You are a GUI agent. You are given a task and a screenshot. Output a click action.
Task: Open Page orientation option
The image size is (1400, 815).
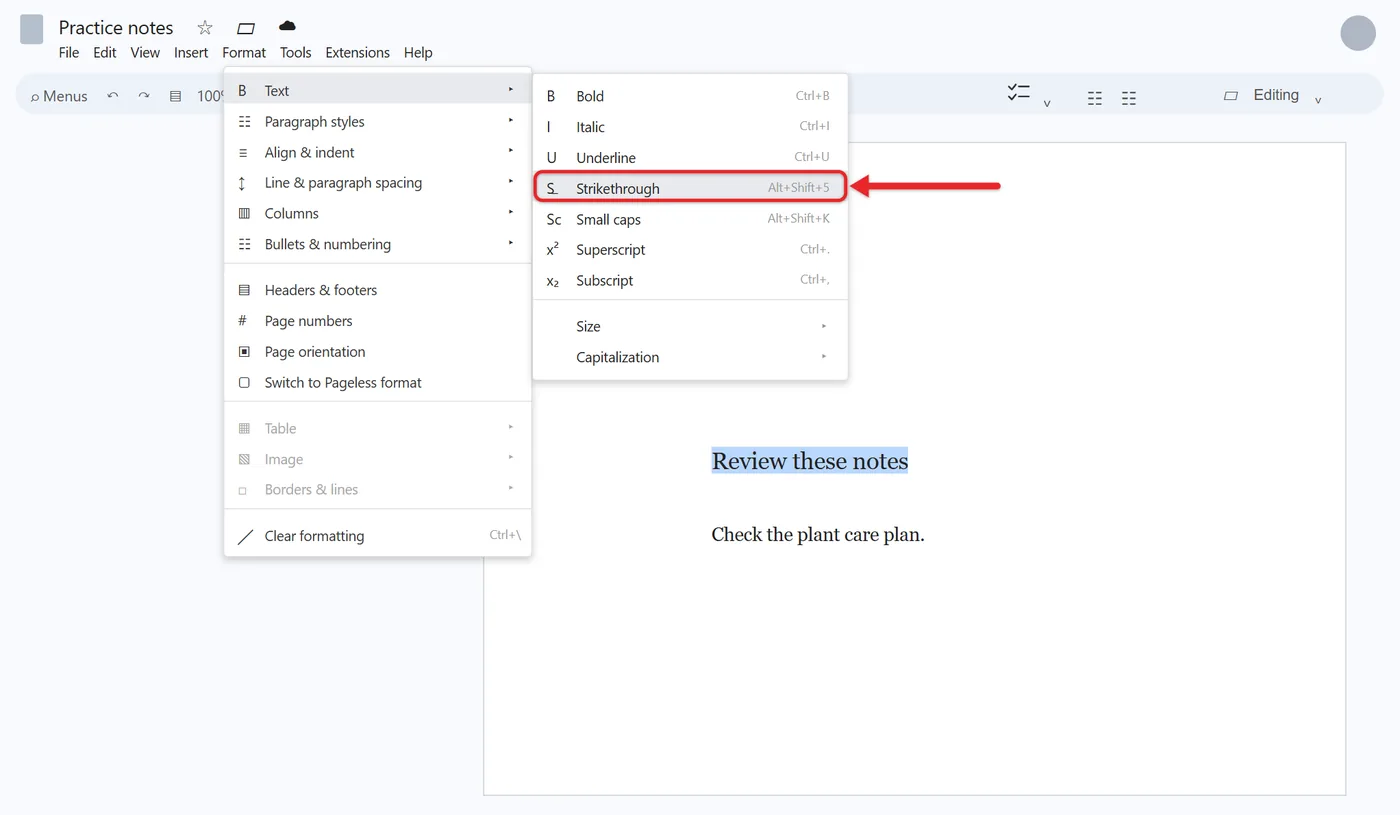pos(377,352)
